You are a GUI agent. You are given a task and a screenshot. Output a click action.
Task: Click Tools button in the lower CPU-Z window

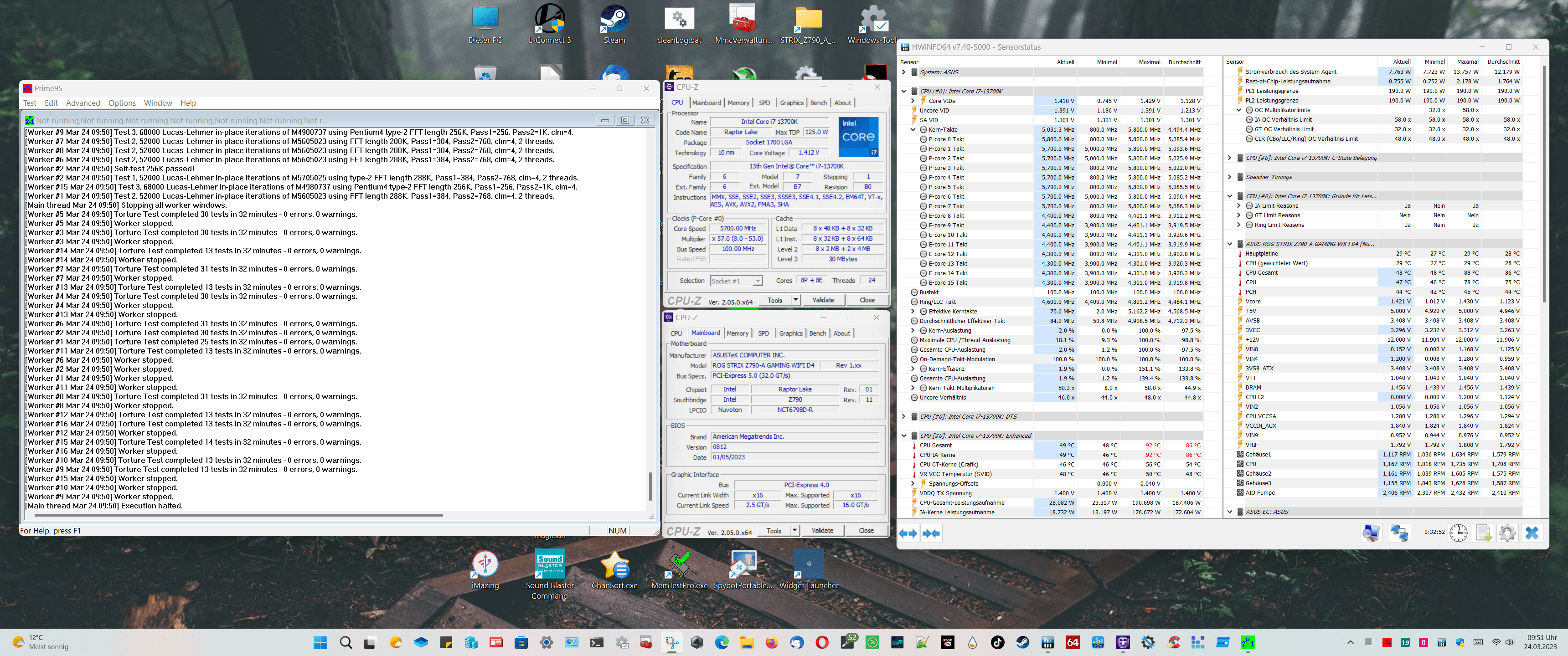coord(774,531)
